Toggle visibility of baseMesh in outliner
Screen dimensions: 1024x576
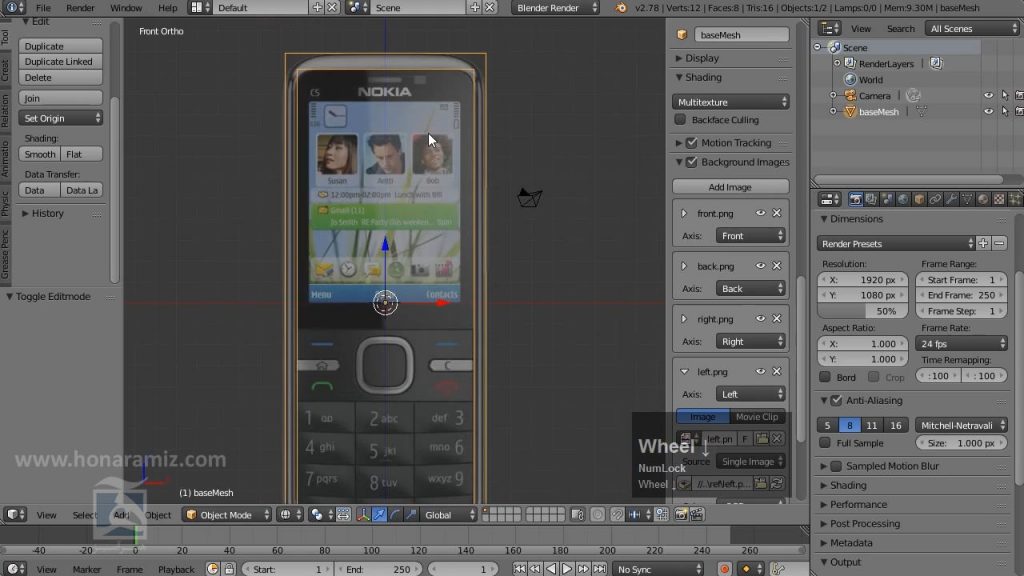point(989,112)
